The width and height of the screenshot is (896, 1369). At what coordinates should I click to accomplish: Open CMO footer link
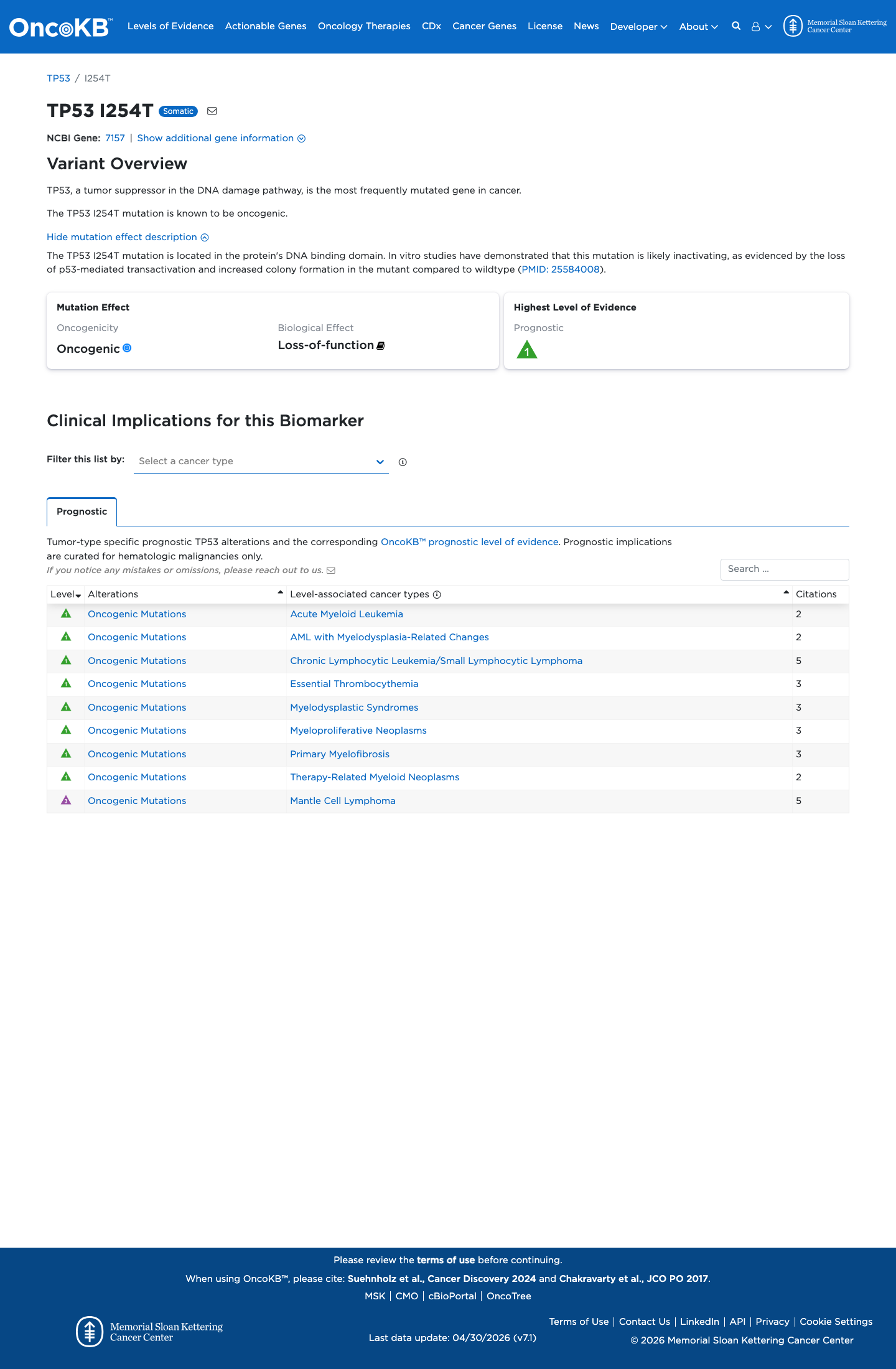pos(407,1296)
